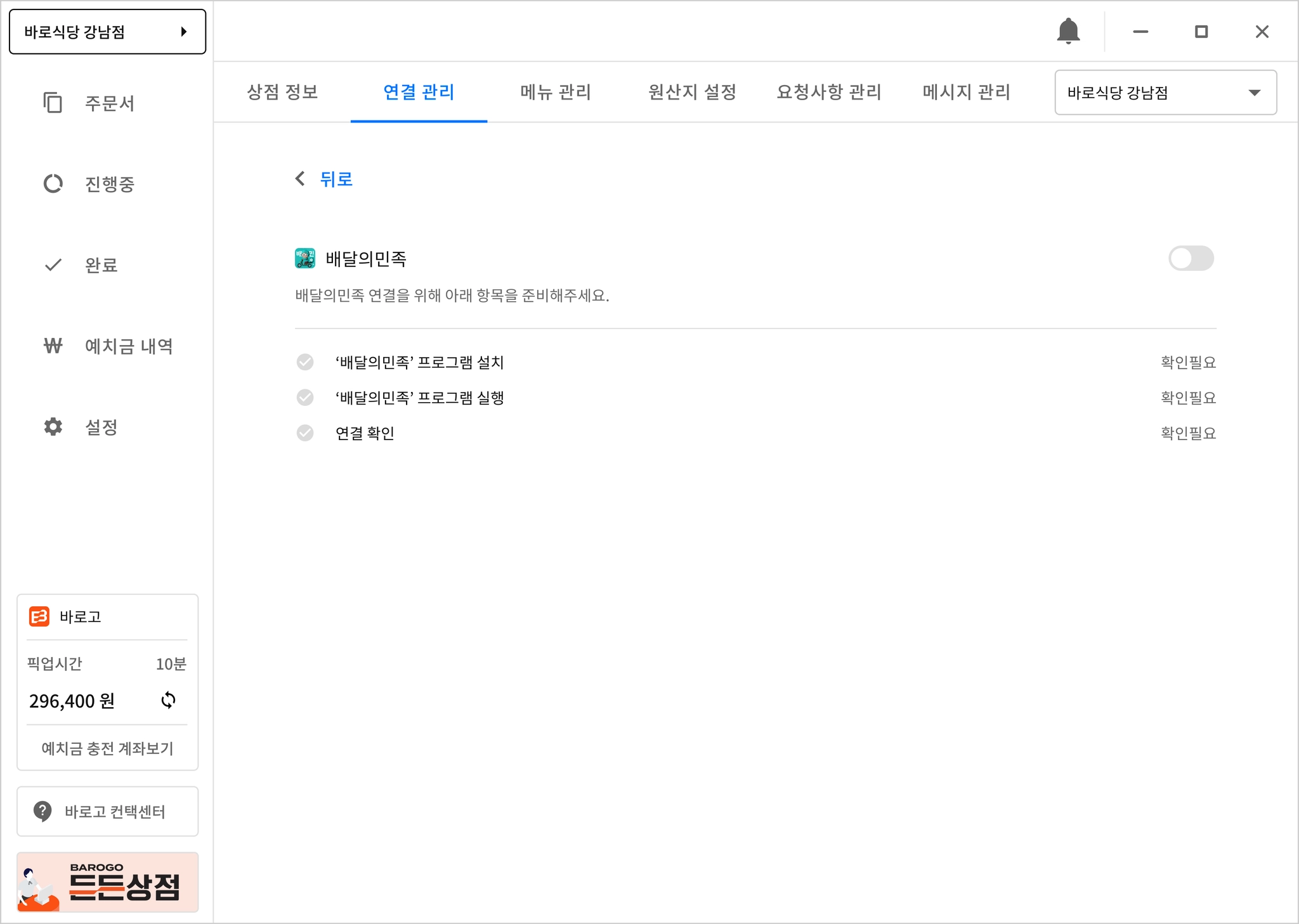
Task: Open the 바로식당 강남점 dropdown in tab bar
Action: pos(1165,93)
